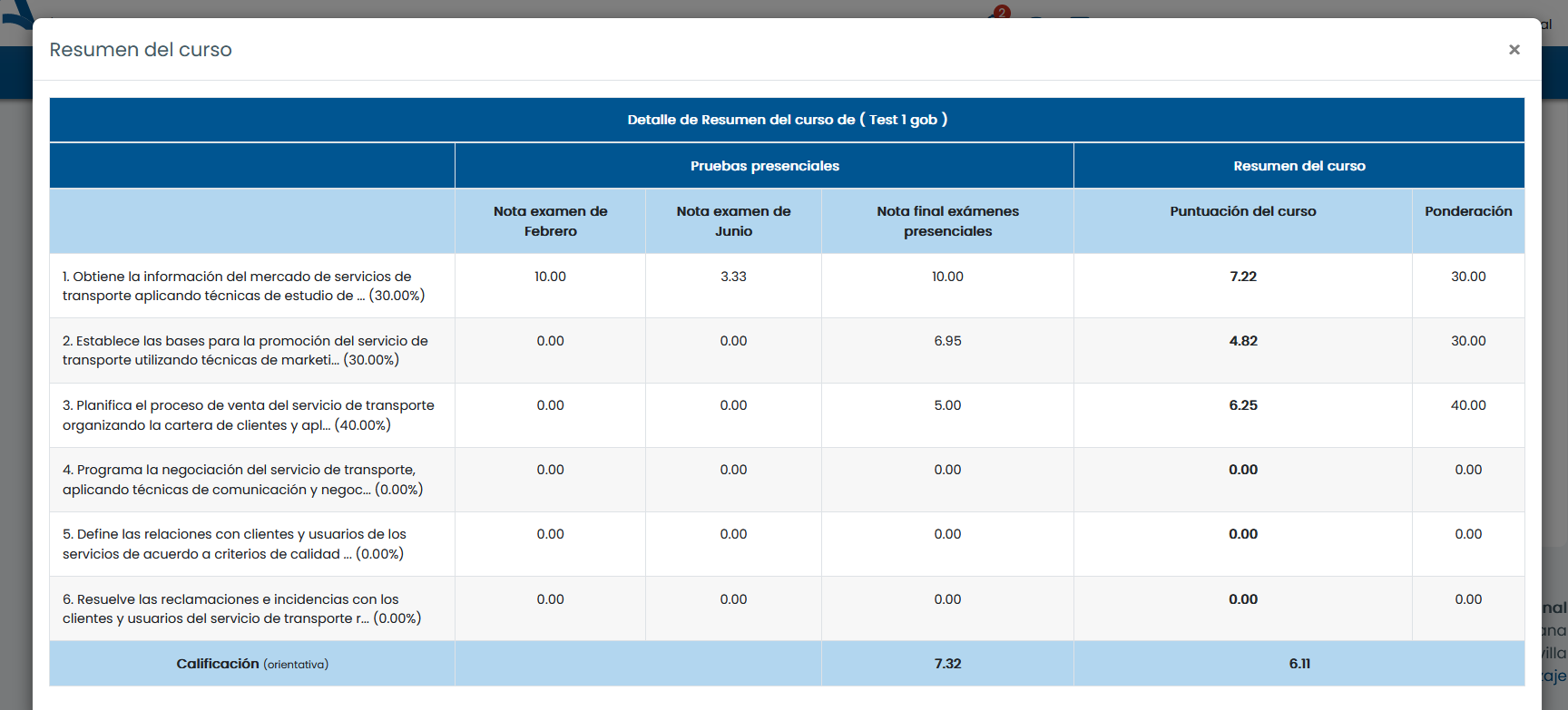Click the 'Nota examen de Febrero' column header
The height and width of the screenshot is (710, 1568).
pyautogui.click(x=551, y=221)
